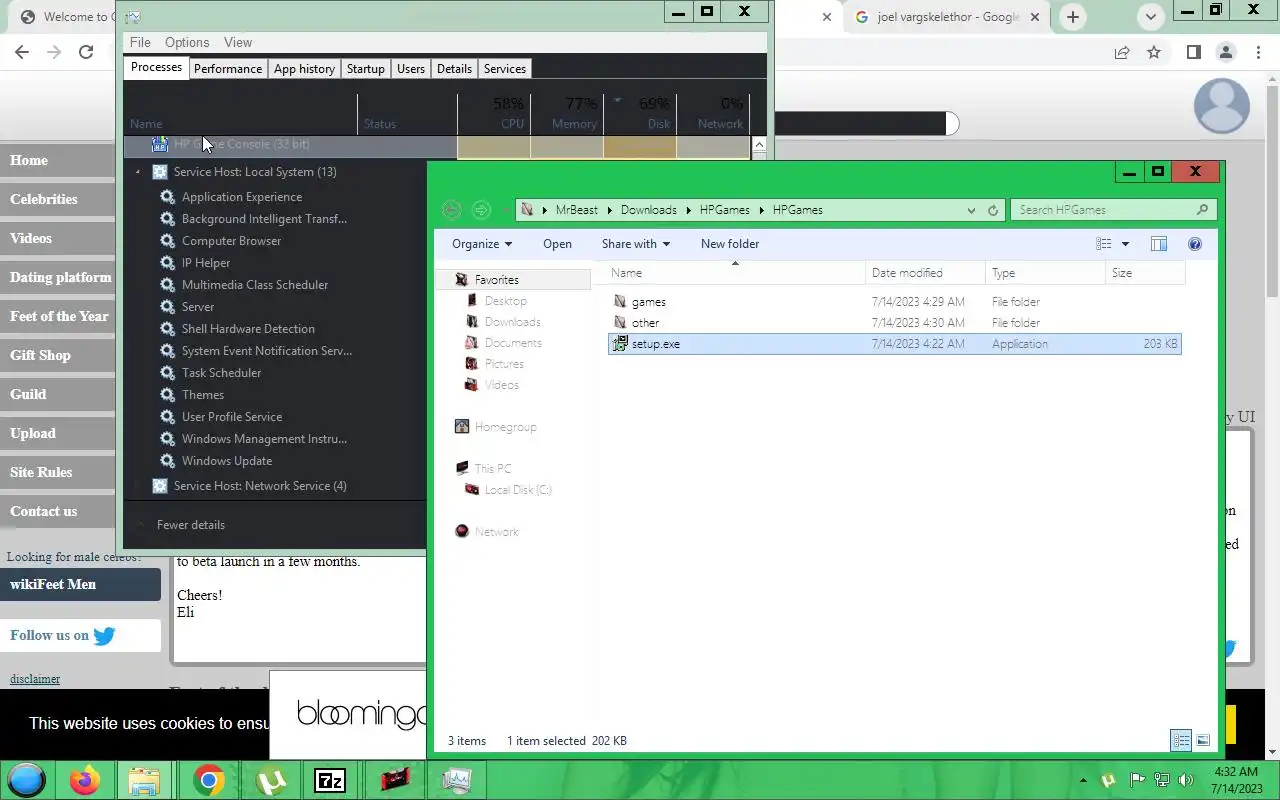The width and height of the screenshot is (1280, 800).
Task: Open Celebrities link on website sidebar
Action: click(x=57, y=199)
